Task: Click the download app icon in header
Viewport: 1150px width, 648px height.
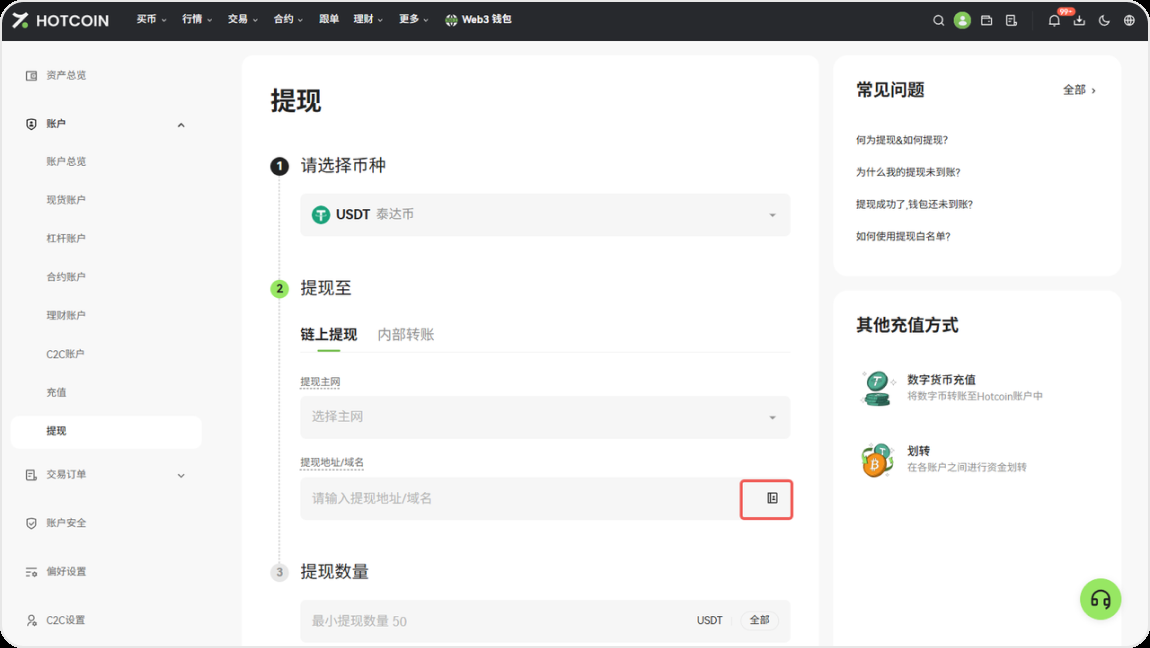Action: [x=1079, y=20]
